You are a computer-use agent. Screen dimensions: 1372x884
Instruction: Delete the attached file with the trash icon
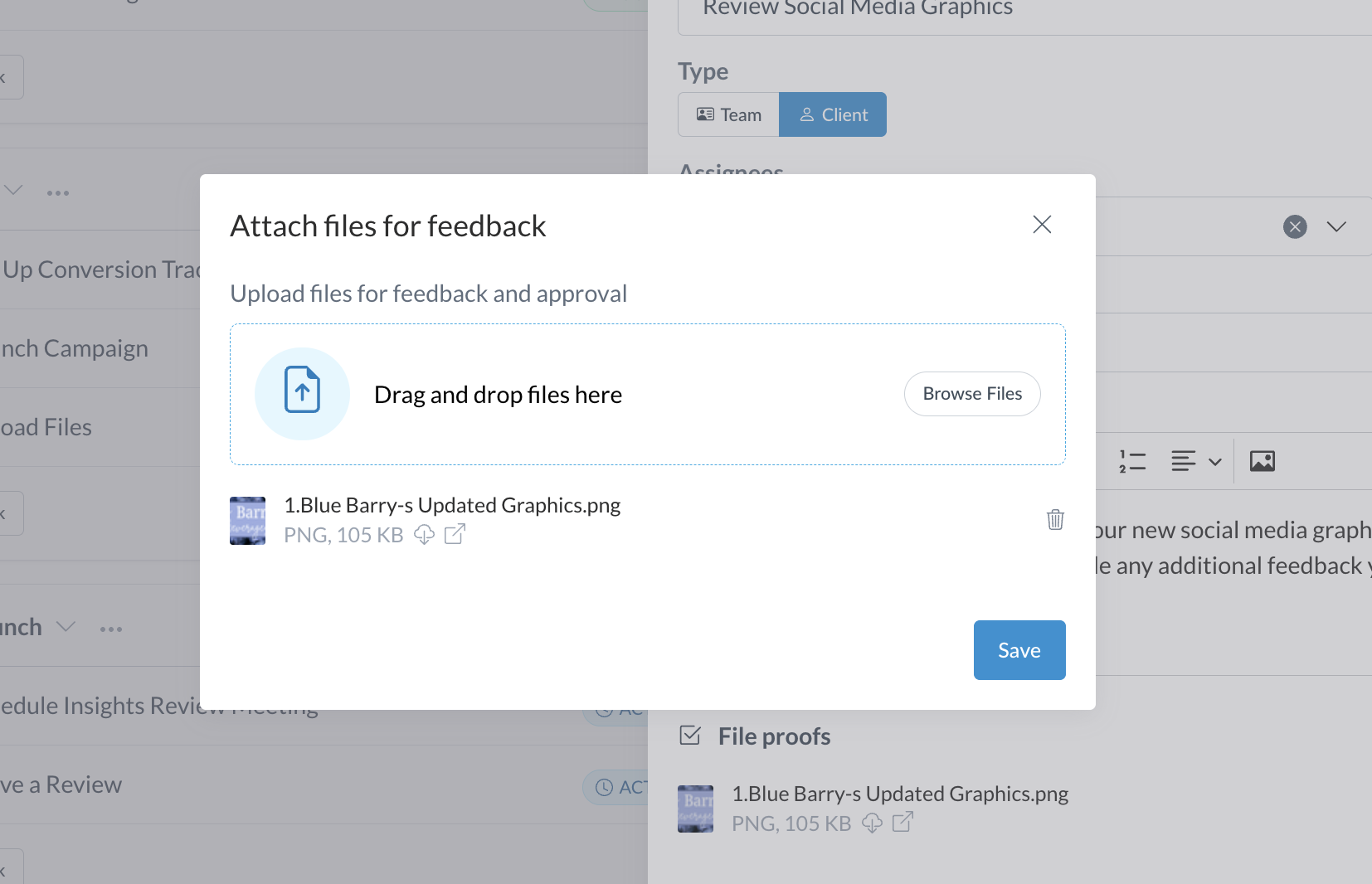(1055, 520)
